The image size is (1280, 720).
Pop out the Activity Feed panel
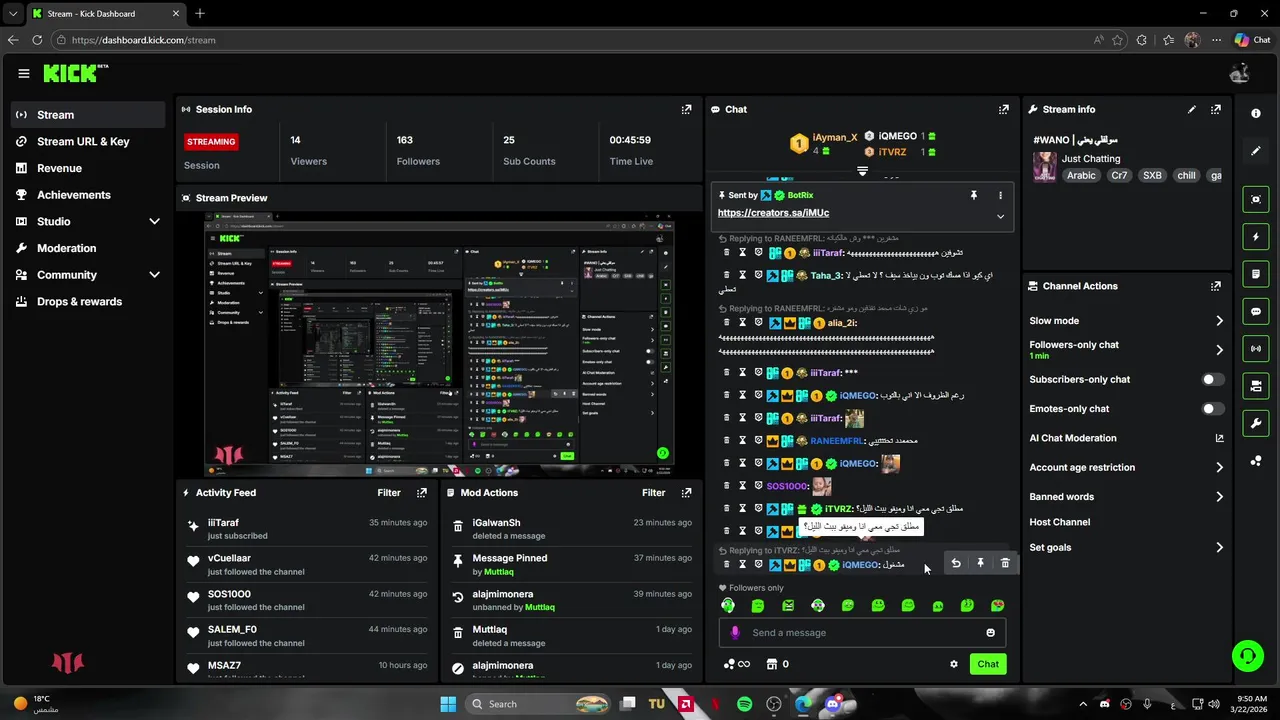tap(422, 492)
